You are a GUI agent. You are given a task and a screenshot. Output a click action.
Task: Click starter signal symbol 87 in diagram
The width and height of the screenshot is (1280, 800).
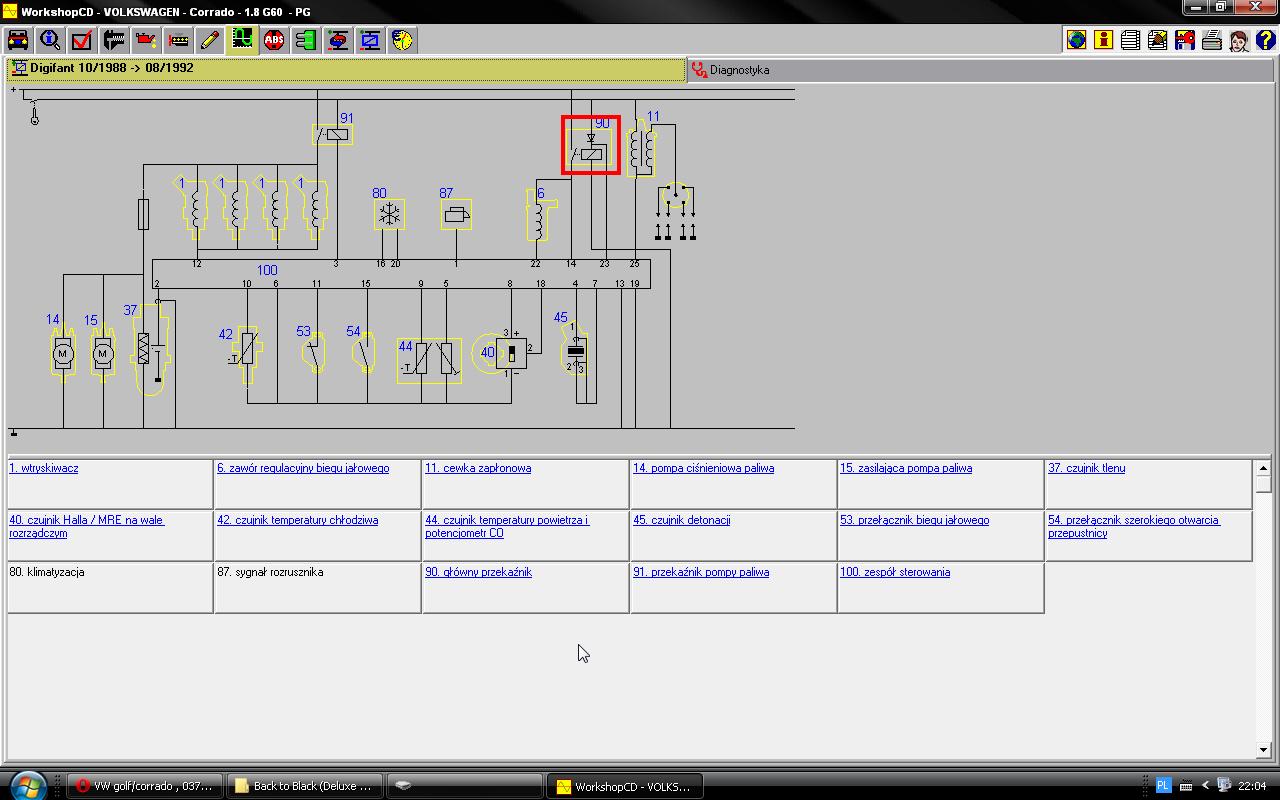pyautogui.click(x=456, y=214)
